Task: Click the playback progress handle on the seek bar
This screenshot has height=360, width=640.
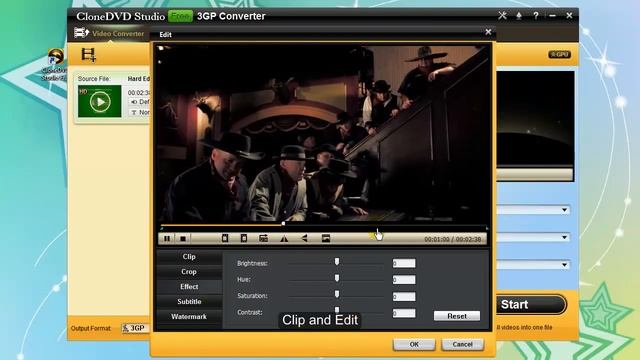Action: pos(283,224)
